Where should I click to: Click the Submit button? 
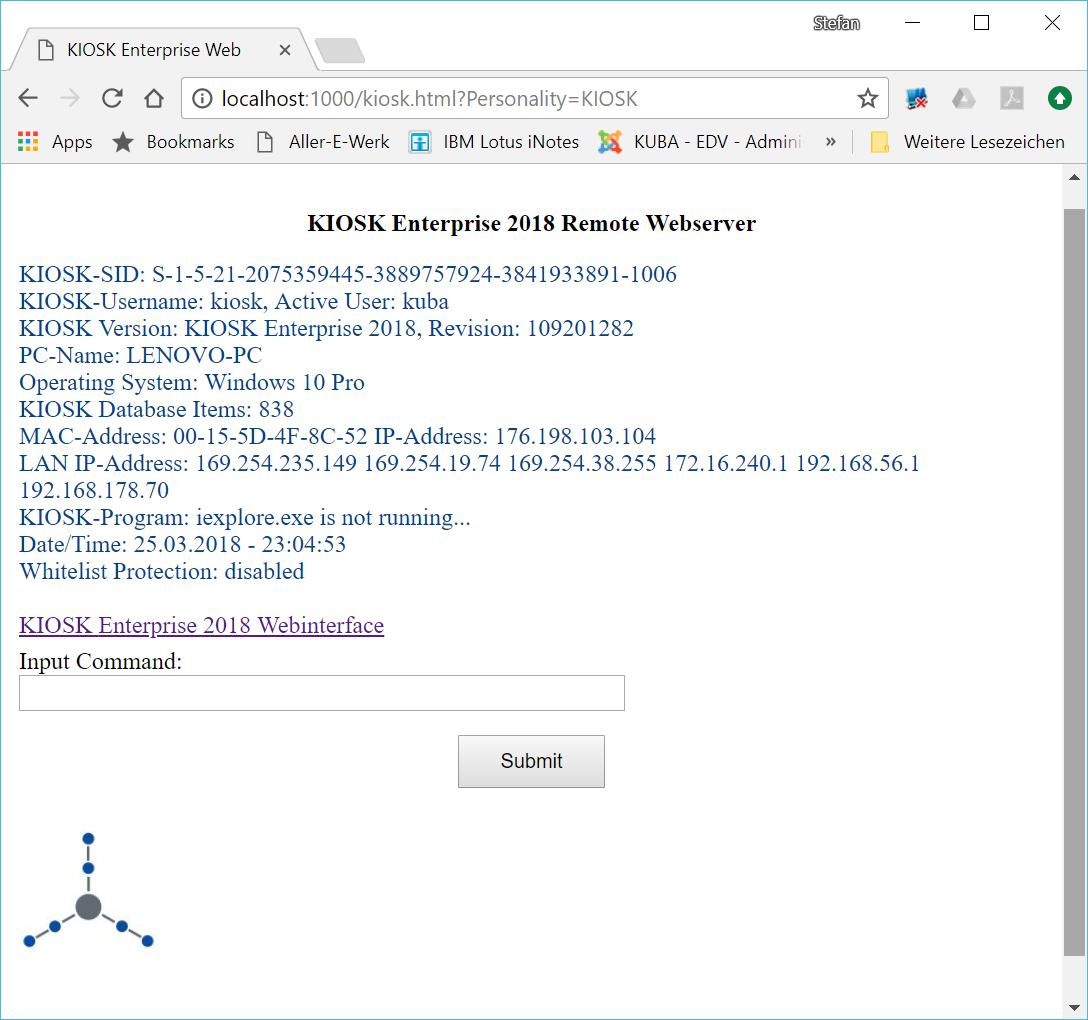click(x=531, y=761)
